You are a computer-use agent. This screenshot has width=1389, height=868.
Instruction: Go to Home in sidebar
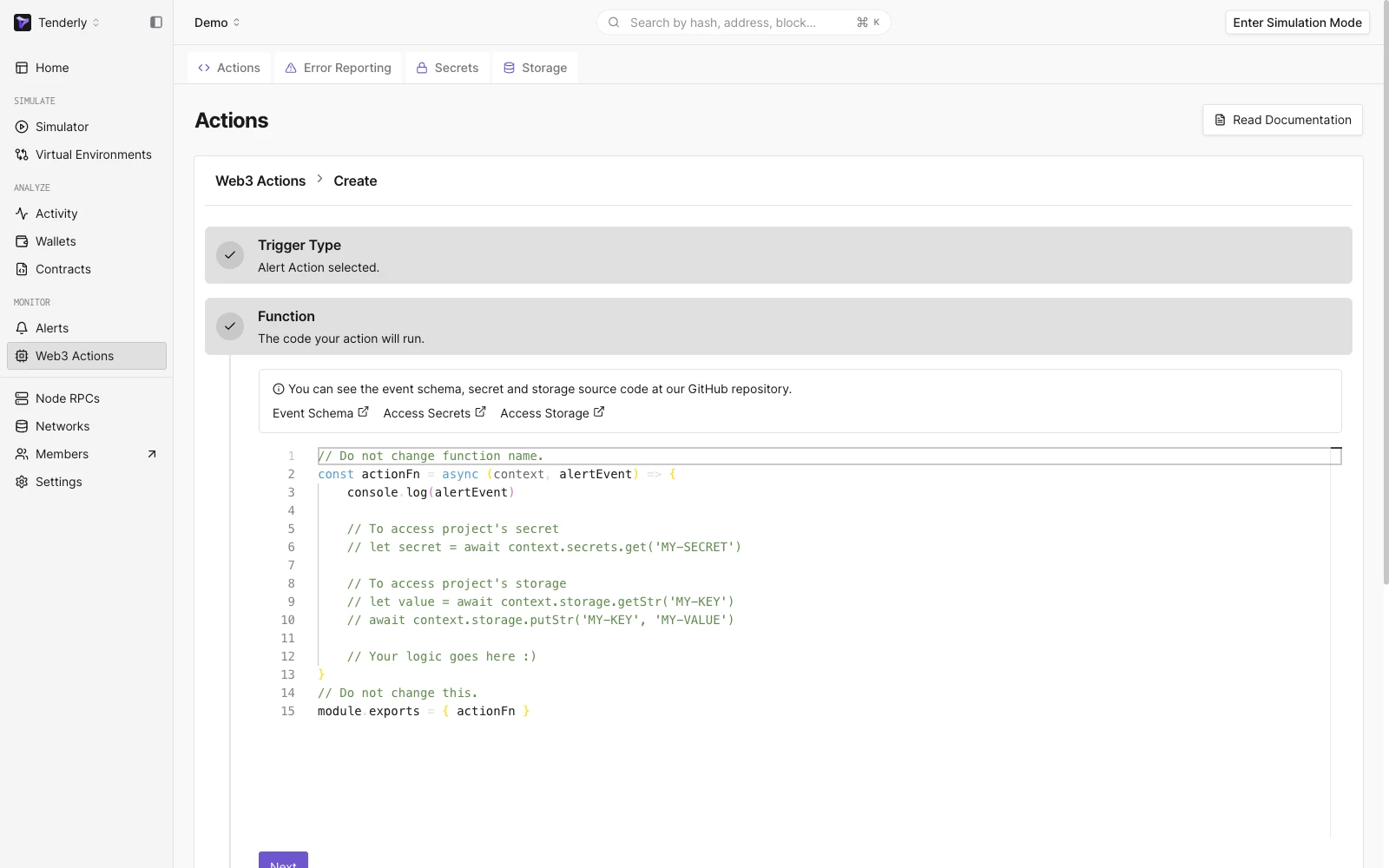(x=86, y=68)
